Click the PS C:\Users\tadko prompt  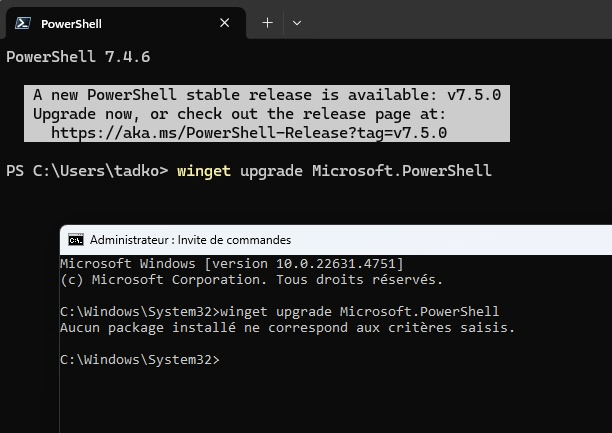coord(87,170)
